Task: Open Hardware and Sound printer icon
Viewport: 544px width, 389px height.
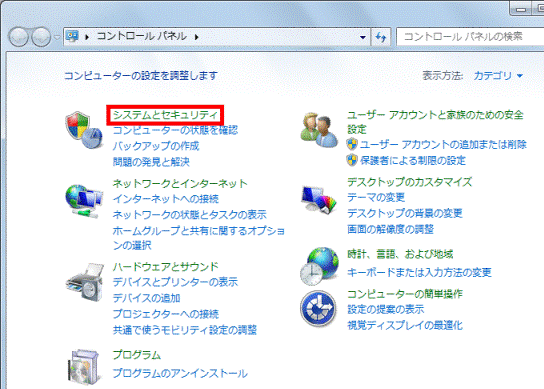Action: pos(85,282)
